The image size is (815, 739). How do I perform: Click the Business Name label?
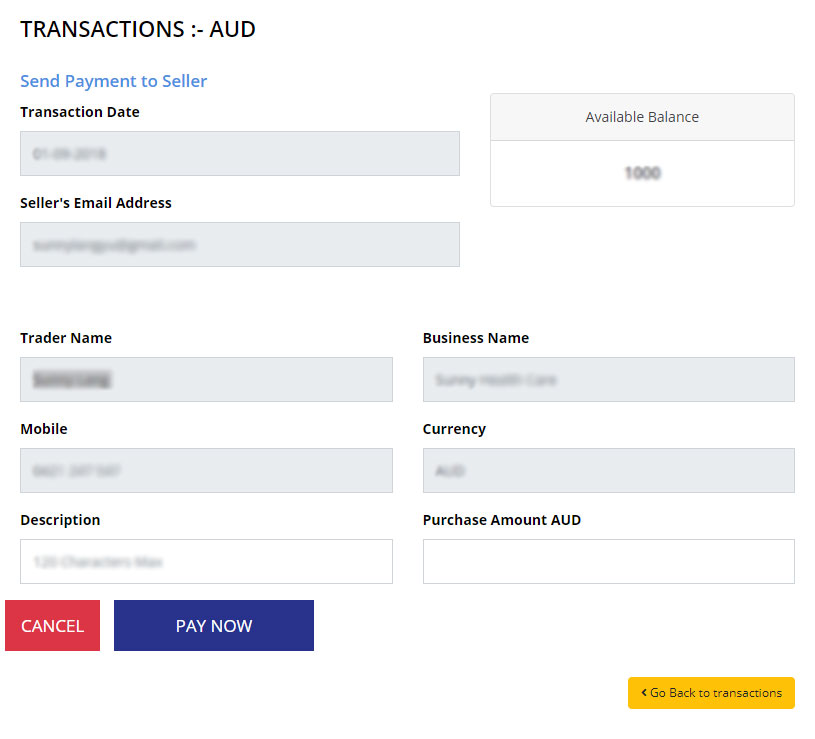[x=476, y=338]
